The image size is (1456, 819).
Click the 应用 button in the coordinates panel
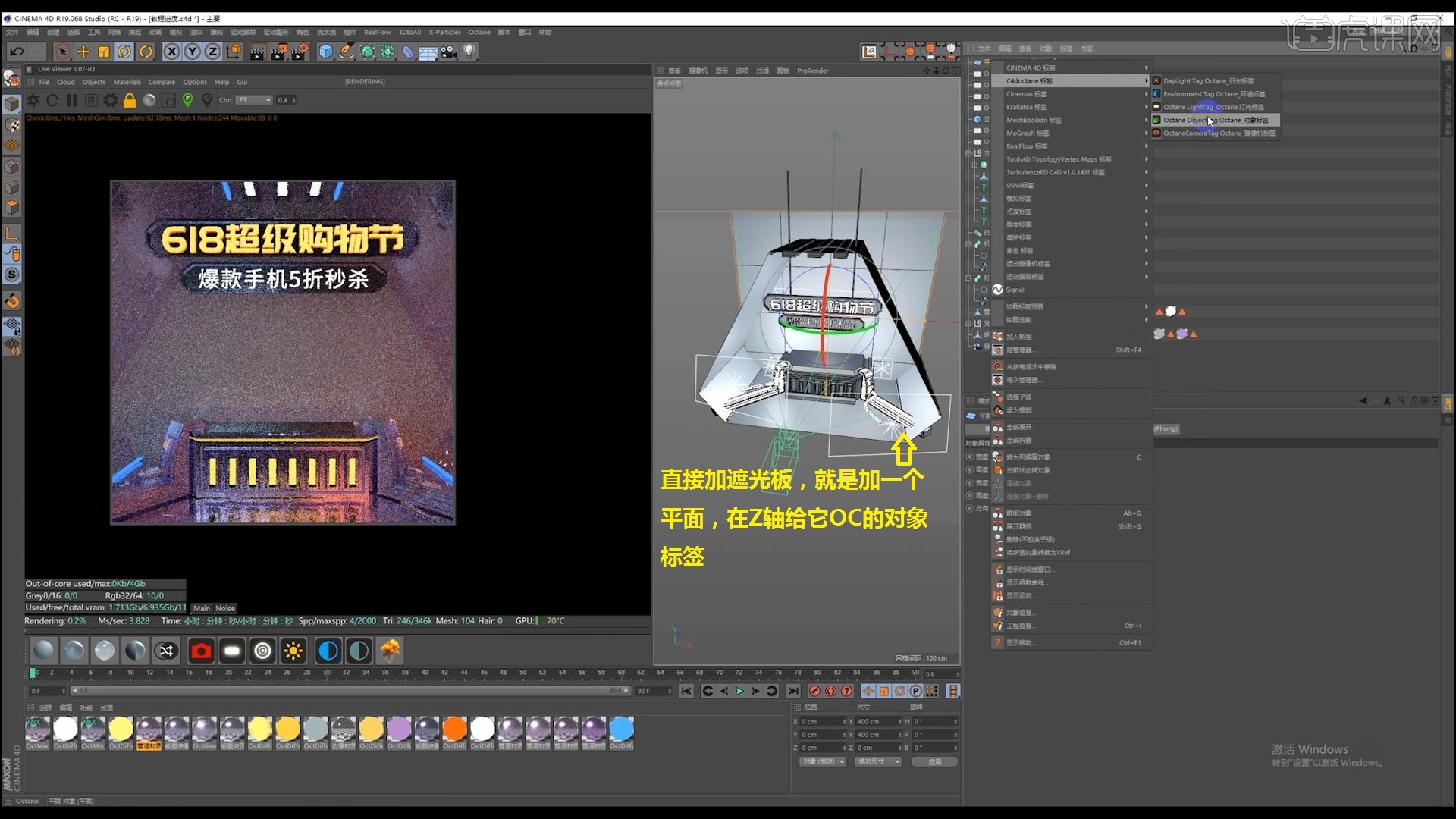(x=936, y=761)
